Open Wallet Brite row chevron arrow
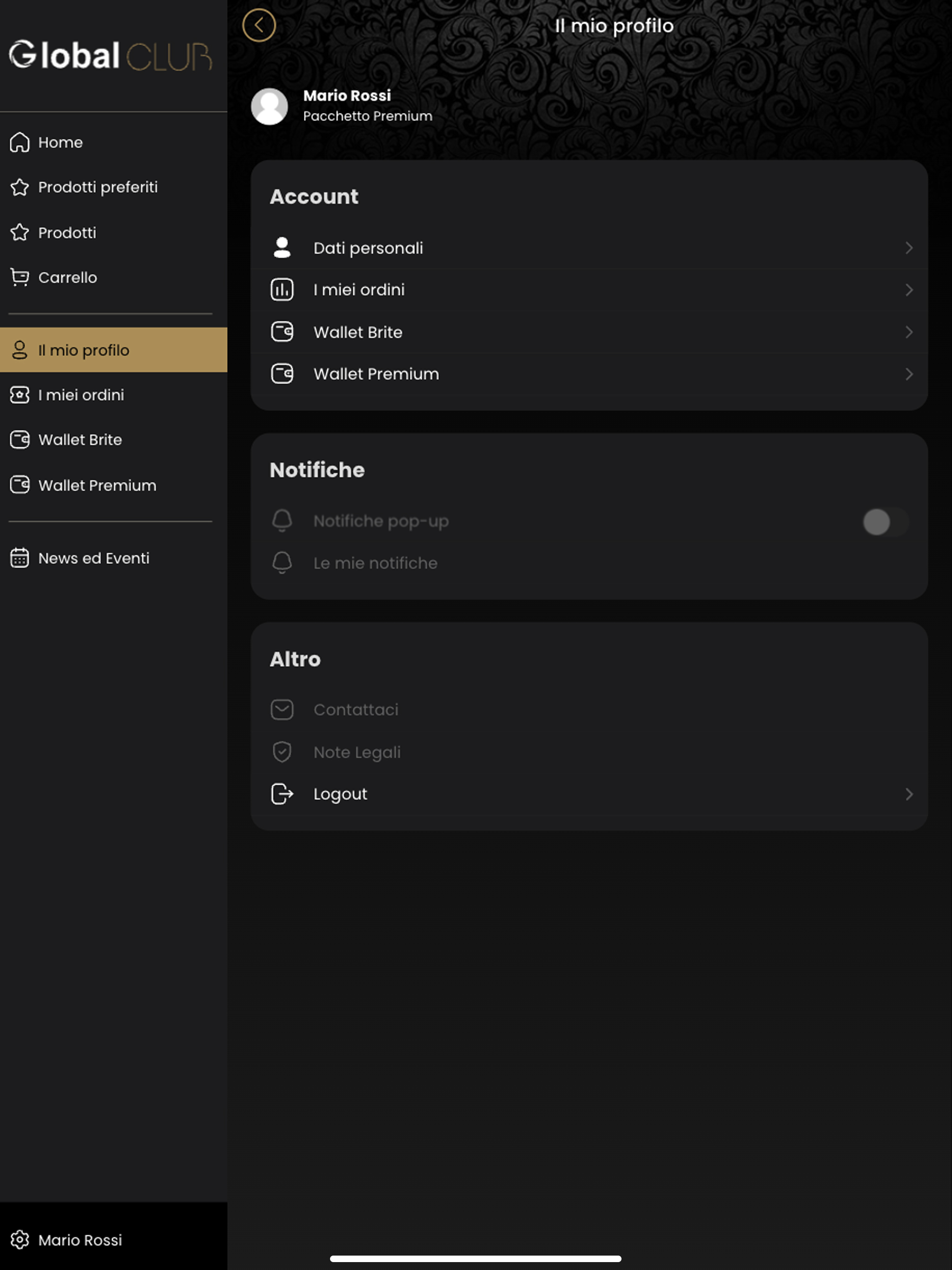 point(908,332)
